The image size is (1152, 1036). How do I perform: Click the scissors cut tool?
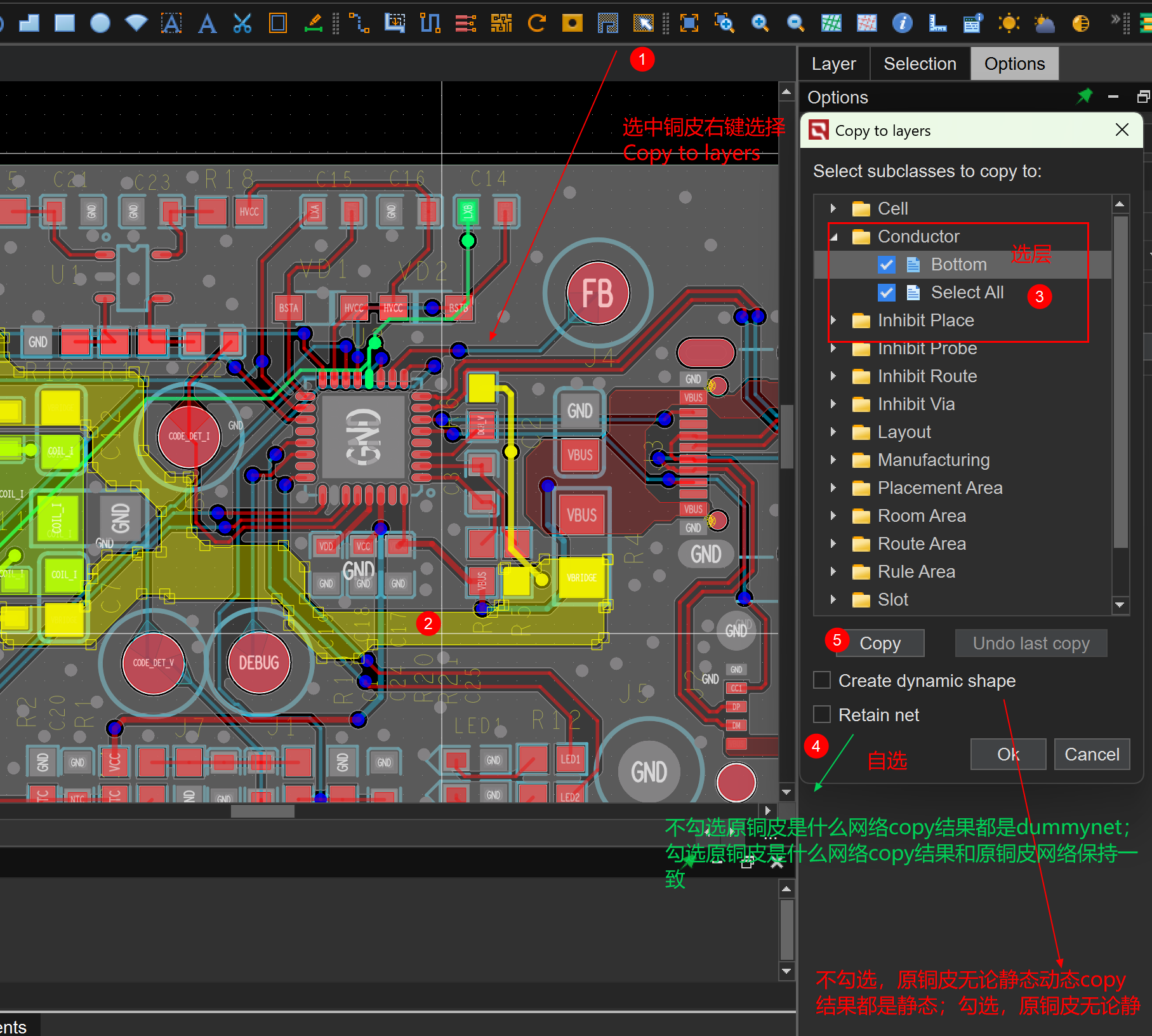click(x=242, y=23)
